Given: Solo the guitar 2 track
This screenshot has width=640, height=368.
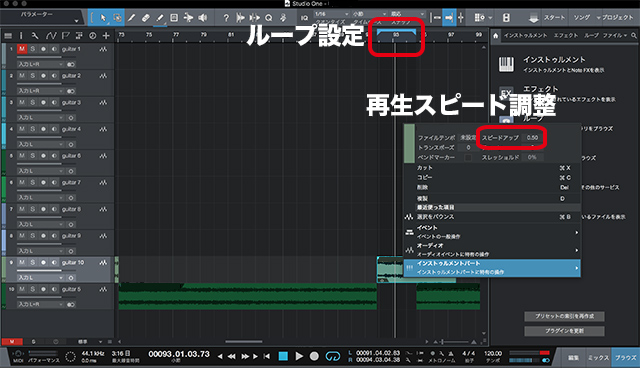Looking at the screenshot, I should click(33, 76).
